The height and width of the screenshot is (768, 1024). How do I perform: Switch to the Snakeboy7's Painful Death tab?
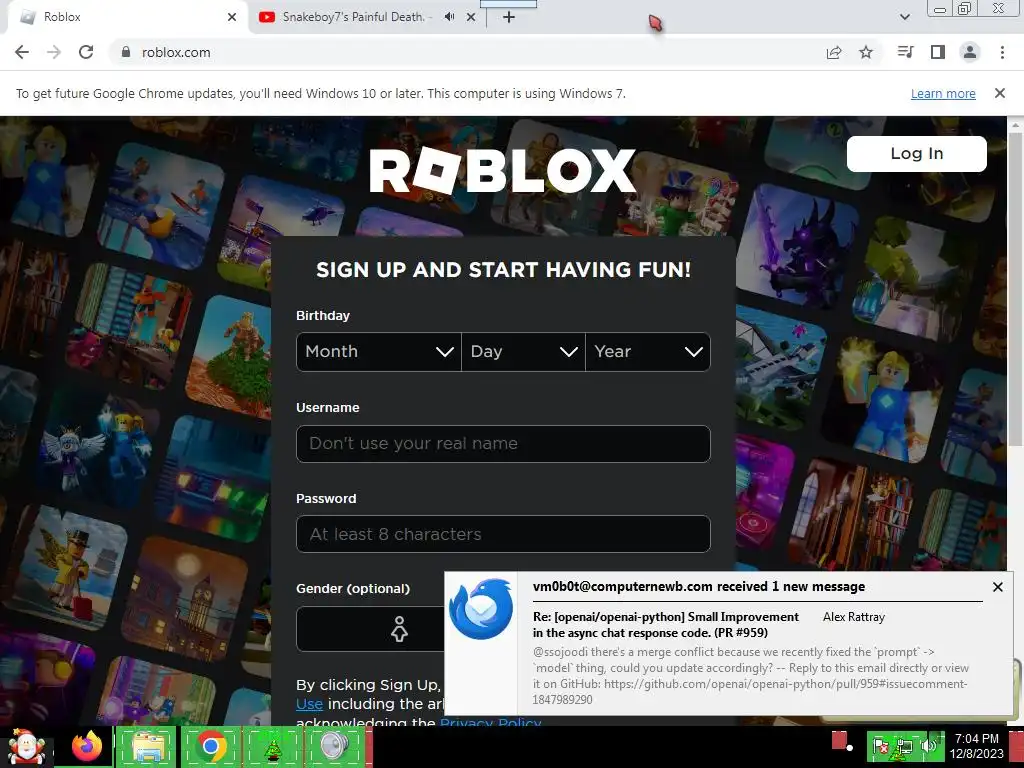click(x=366, y=17)
